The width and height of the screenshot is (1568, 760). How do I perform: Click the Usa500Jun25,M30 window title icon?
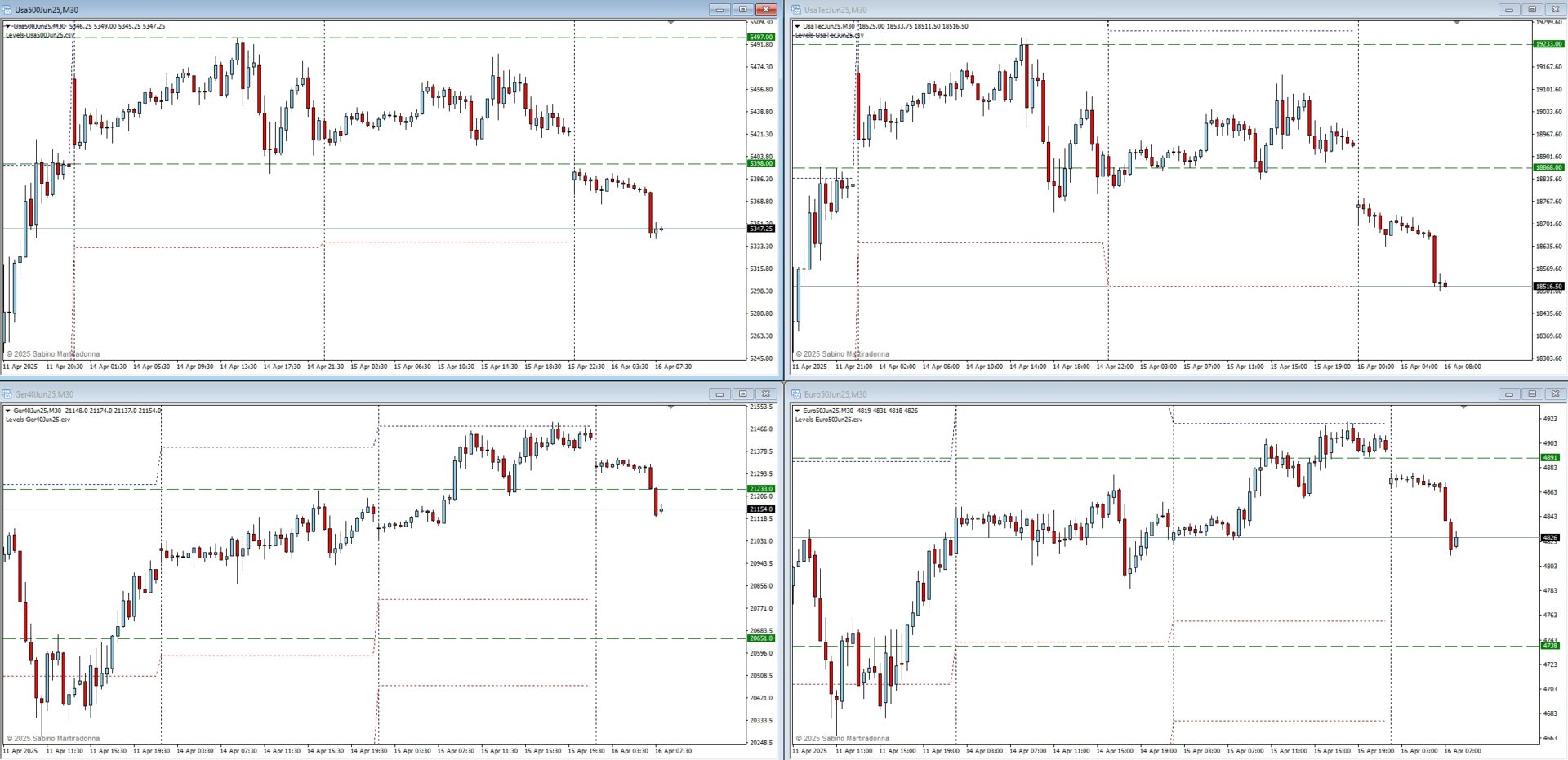tap(7, 10)
